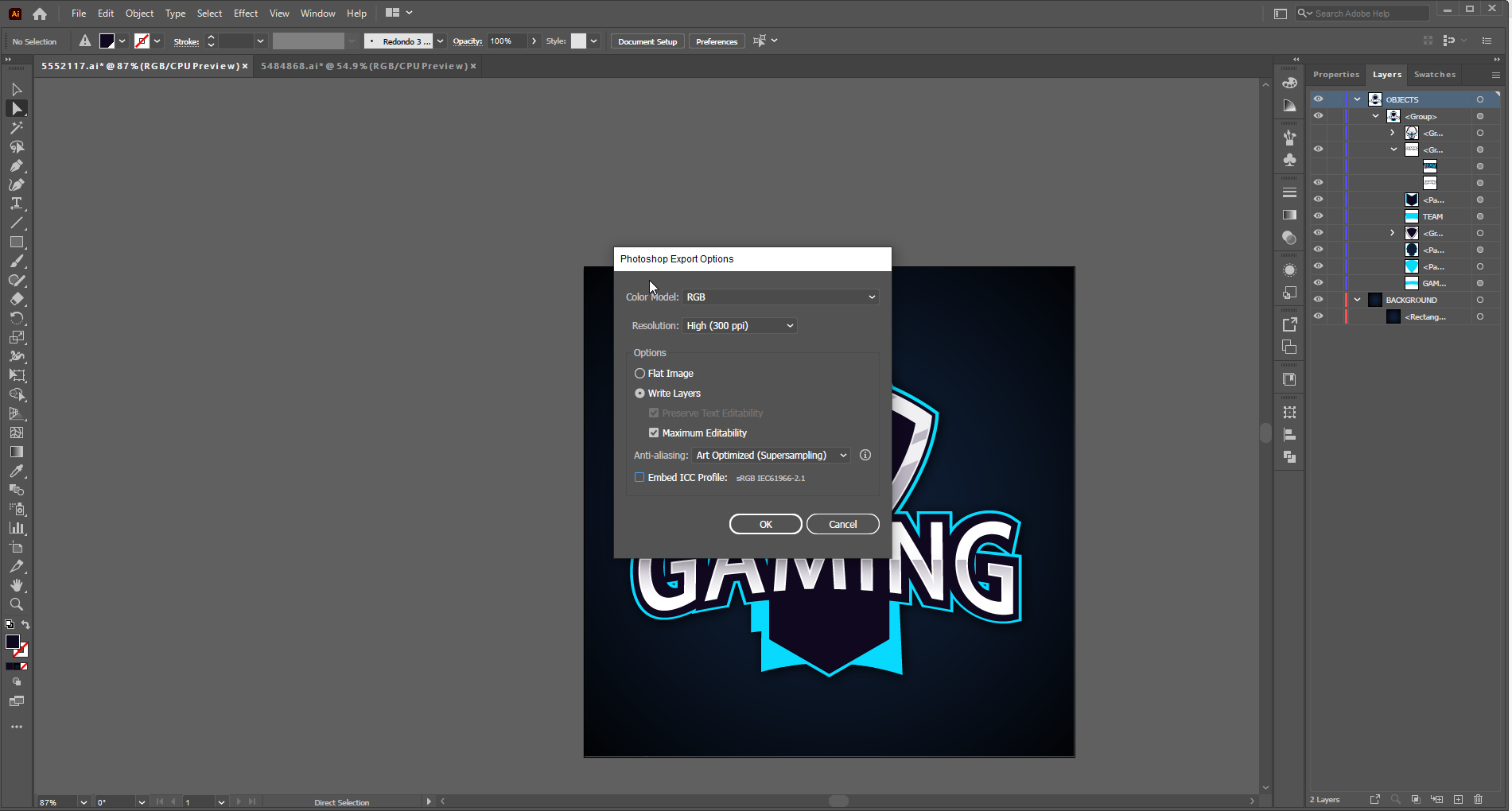Select the Rectangle tool
This screenshot has height=811, width=1512.
(17, 243)
